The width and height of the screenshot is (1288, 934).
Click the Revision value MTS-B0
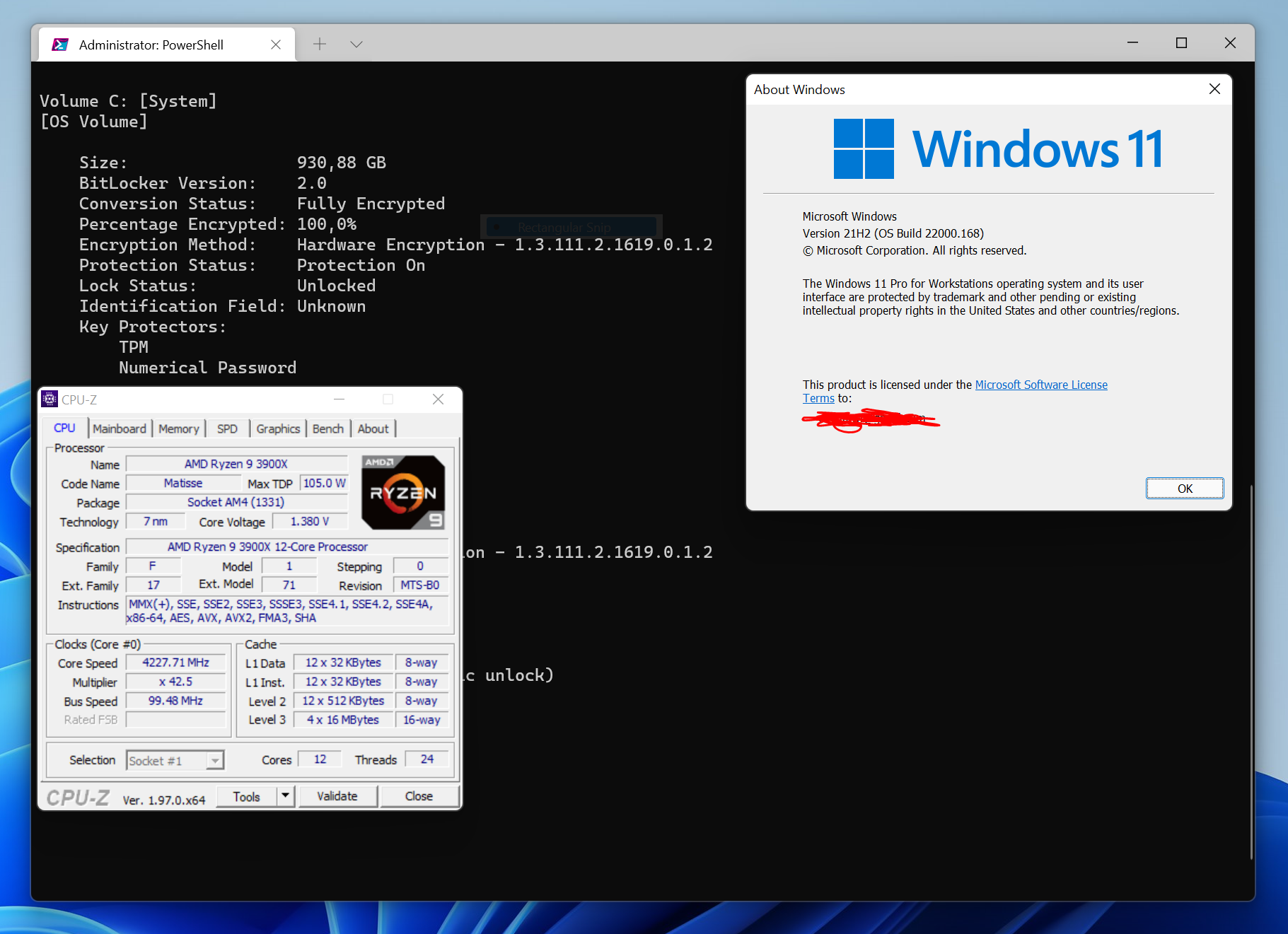(420, 585)
